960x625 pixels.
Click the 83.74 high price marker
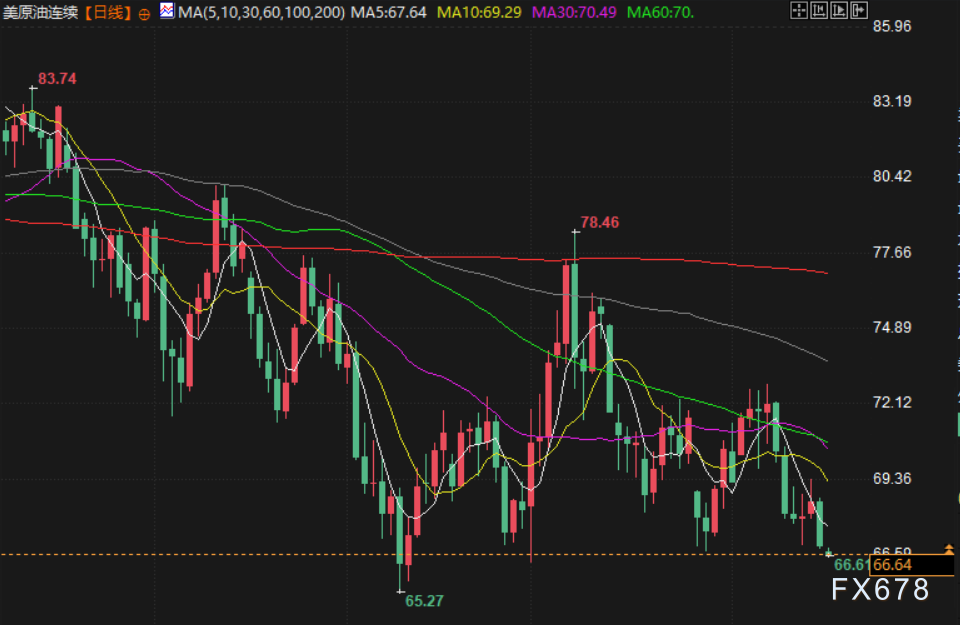click(x=57, y=78)
